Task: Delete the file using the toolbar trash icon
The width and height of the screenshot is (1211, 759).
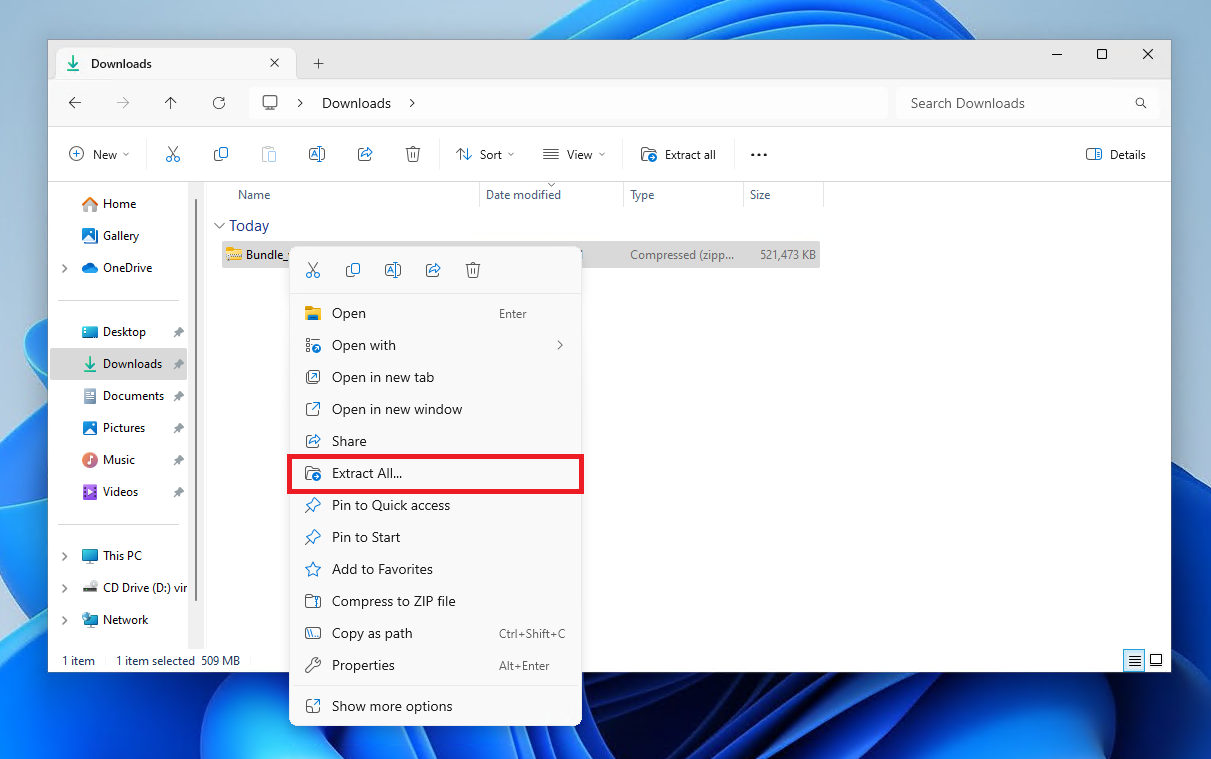Action: (412, 154)
